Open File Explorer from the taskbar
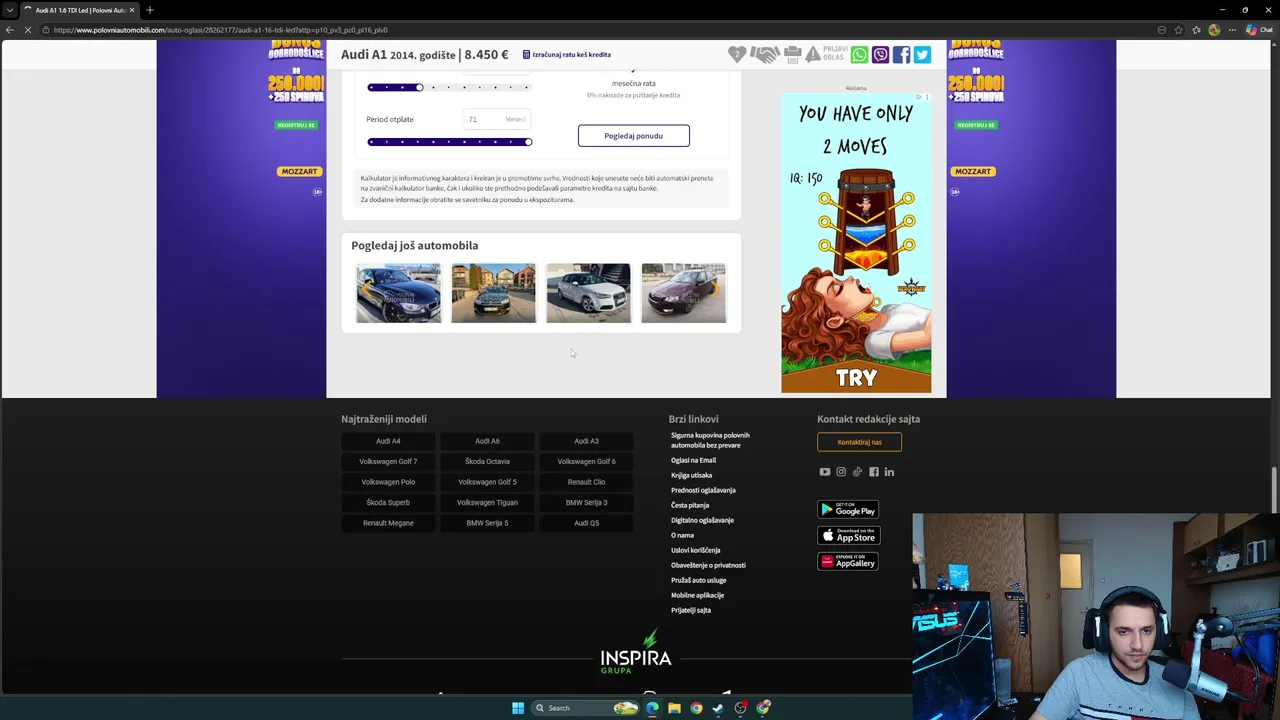The width and height of the screenshot is (1280, 720). [674, 708]
